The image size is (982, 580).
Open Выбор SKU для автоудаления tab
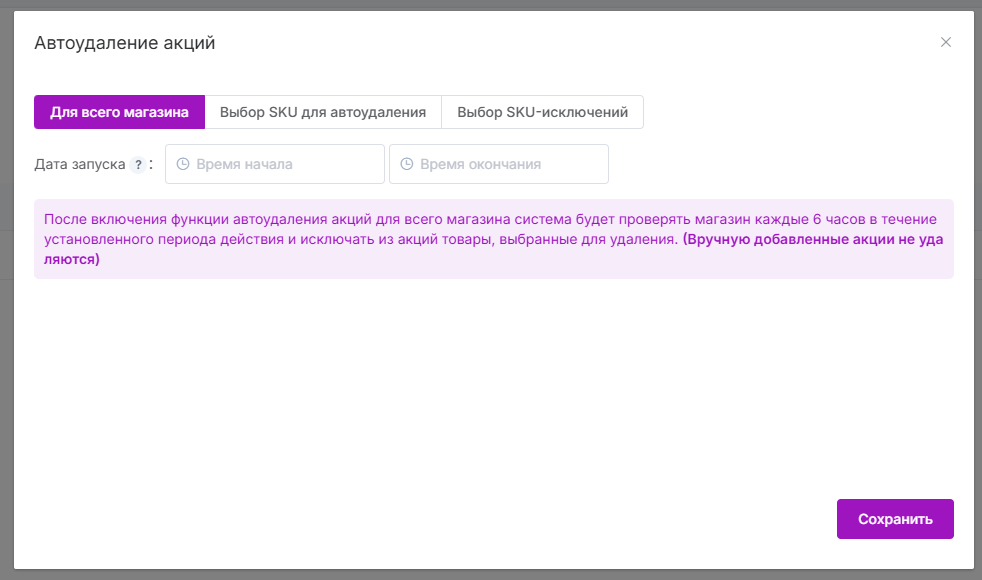[323, 112]
